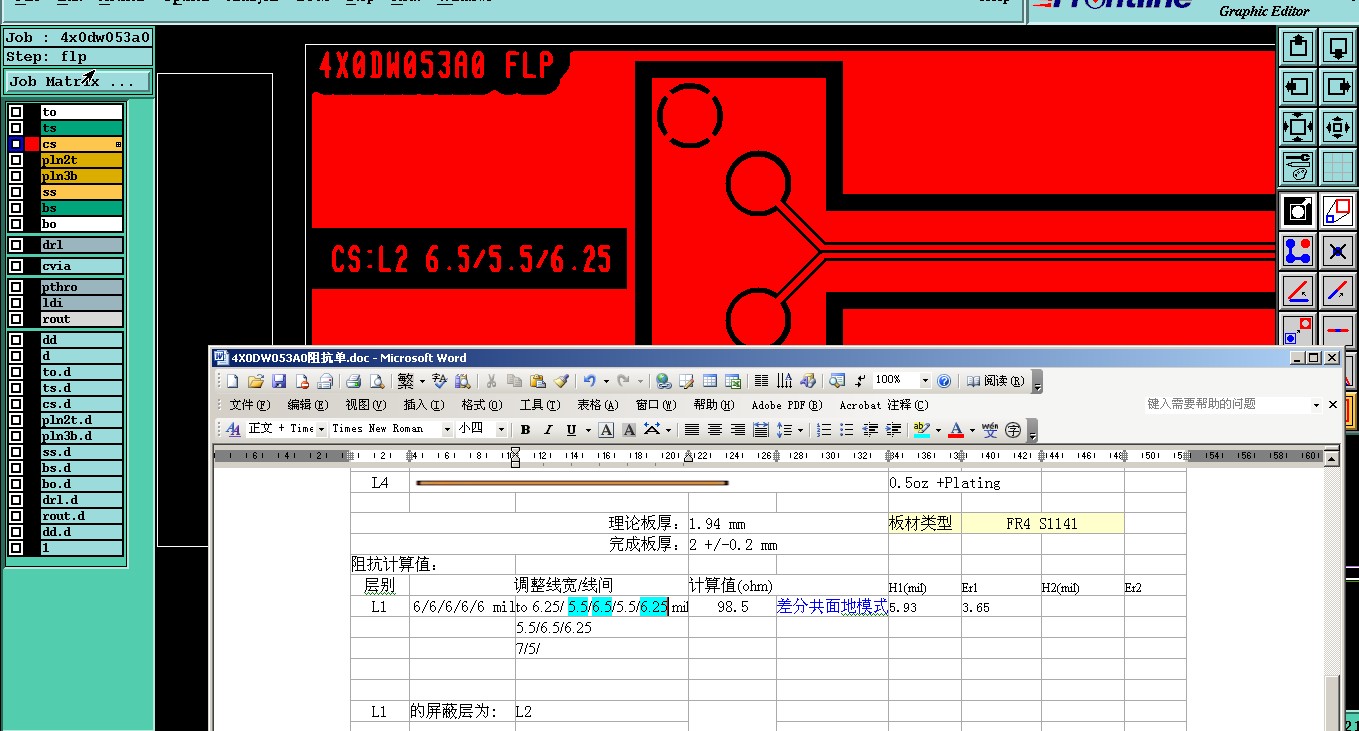Toggle the checkbox for layer bs
The image size is (1359, 731).
(x=16, y=208)
